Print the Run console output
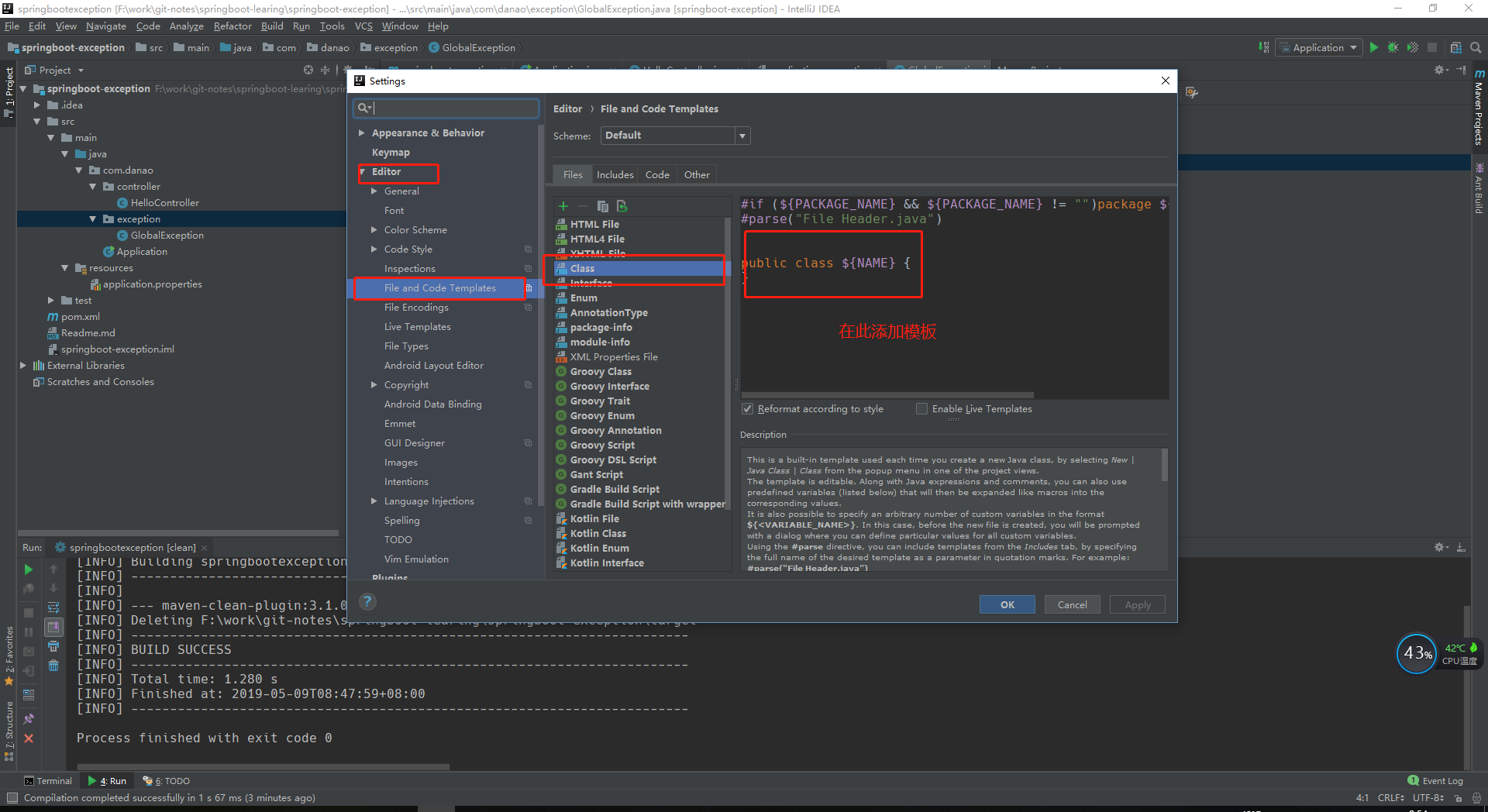This screenshot has height=812, width=1488. pyautogui.click(x=53, y=646)
